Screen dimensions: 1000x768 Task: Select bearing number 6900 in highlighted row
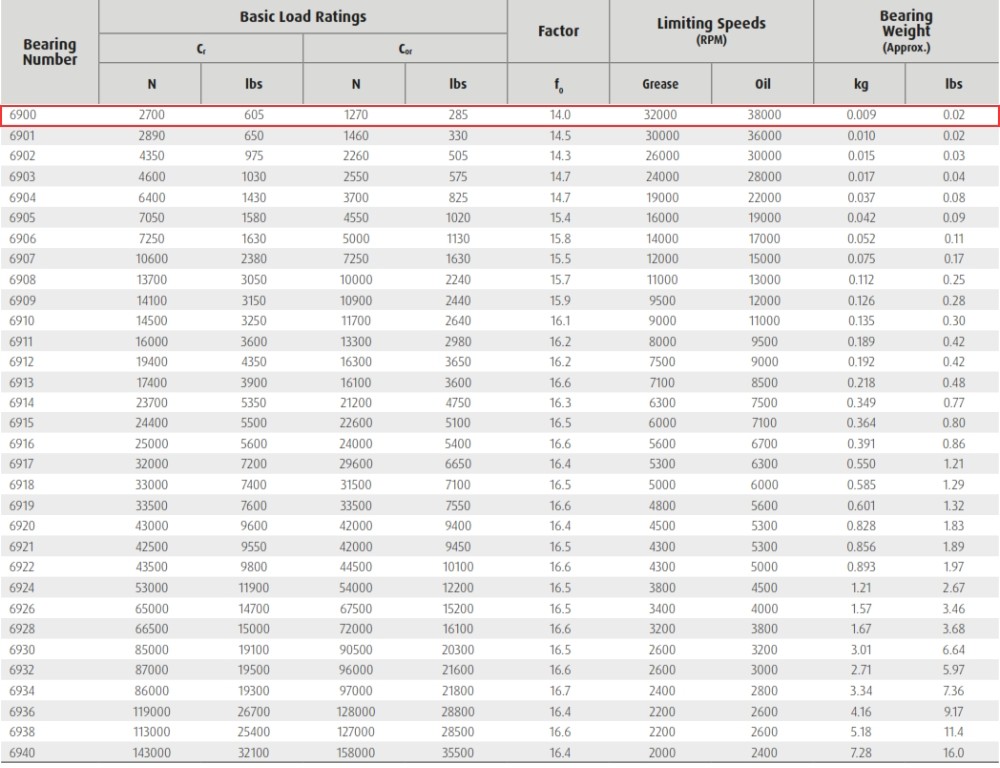23,115
